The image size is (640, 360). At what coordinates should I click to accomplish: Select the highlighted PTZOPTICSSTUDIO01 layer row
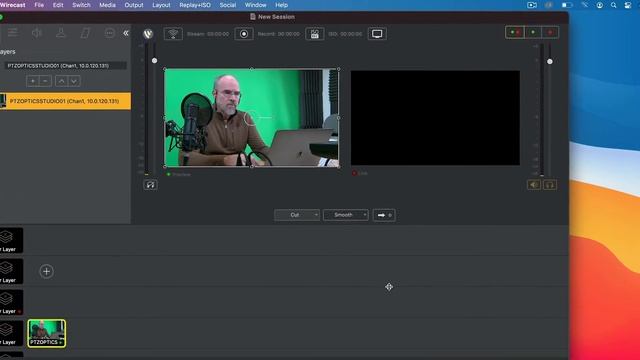65,101
